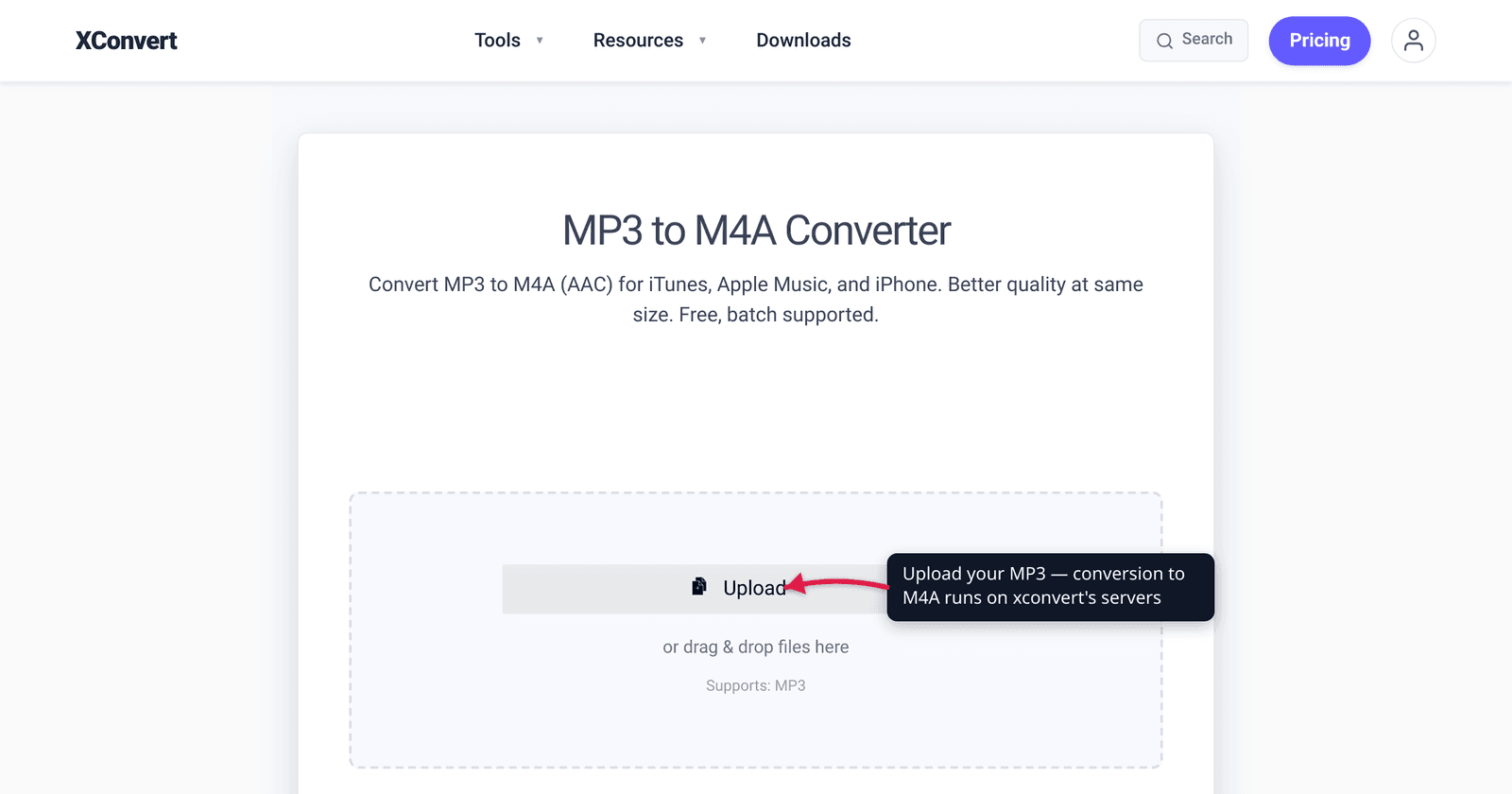Viewport: 1512px width, 794px height.
Task: Click 'or drag & drop files here' text
Action: click(756, 647)
